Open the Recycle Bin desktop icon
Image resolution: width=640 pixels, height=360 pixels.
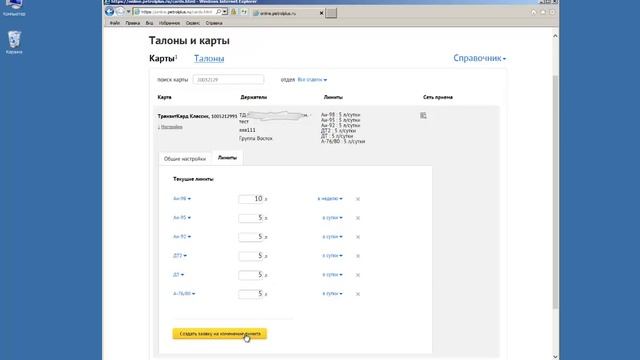14,42
